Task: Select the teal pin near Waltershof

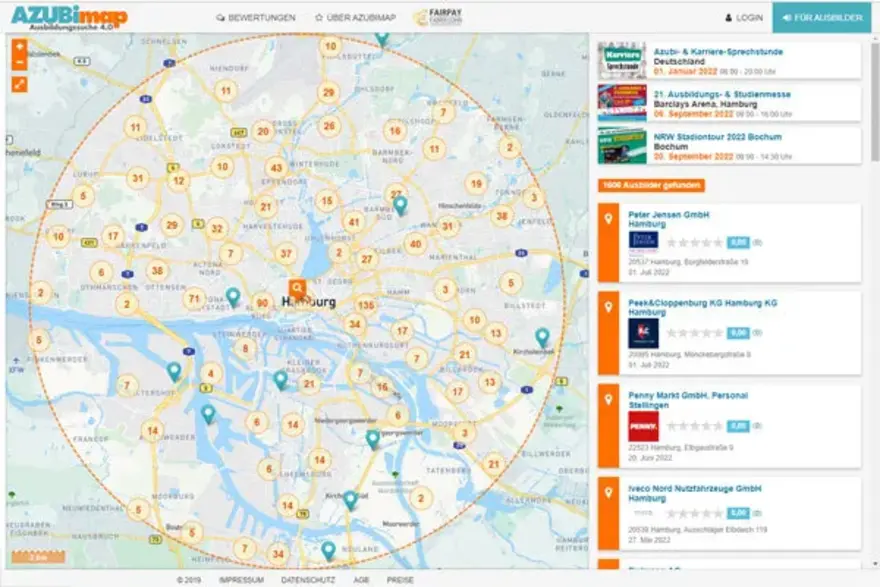Action: 174,372
